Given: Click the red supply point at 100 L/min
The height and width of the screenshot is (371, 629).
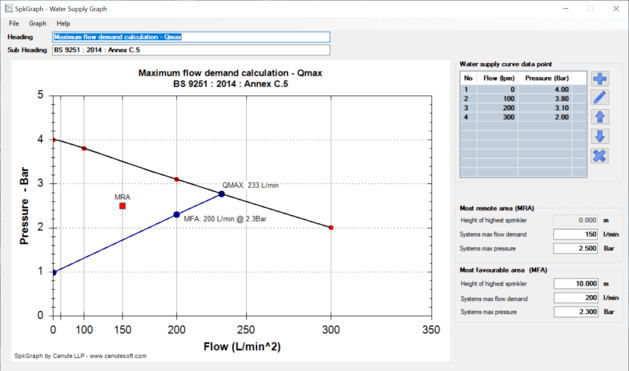Looking at the screenshot, I should point(84,148).
